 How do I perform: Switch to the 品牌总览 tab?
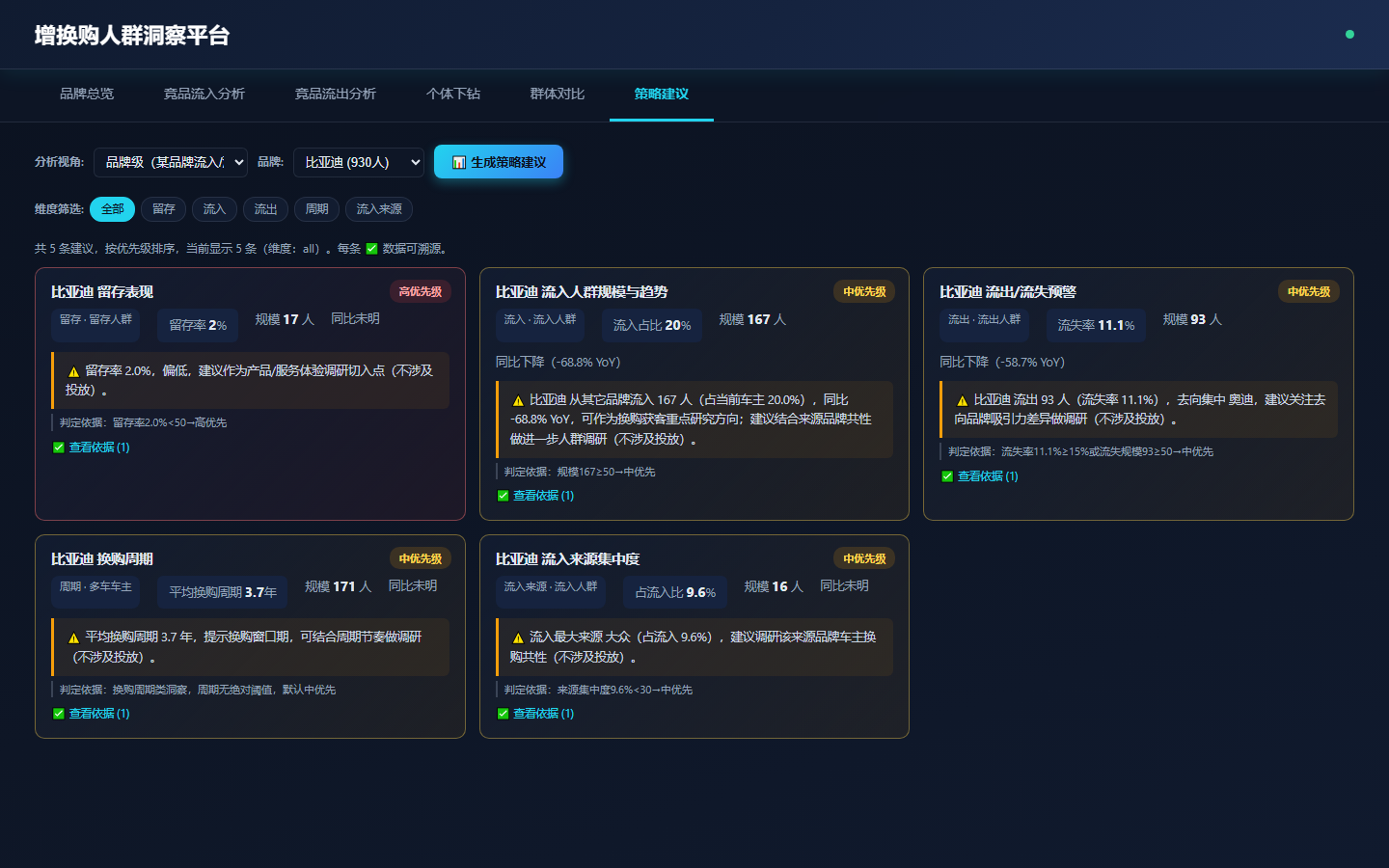[87, 95]
